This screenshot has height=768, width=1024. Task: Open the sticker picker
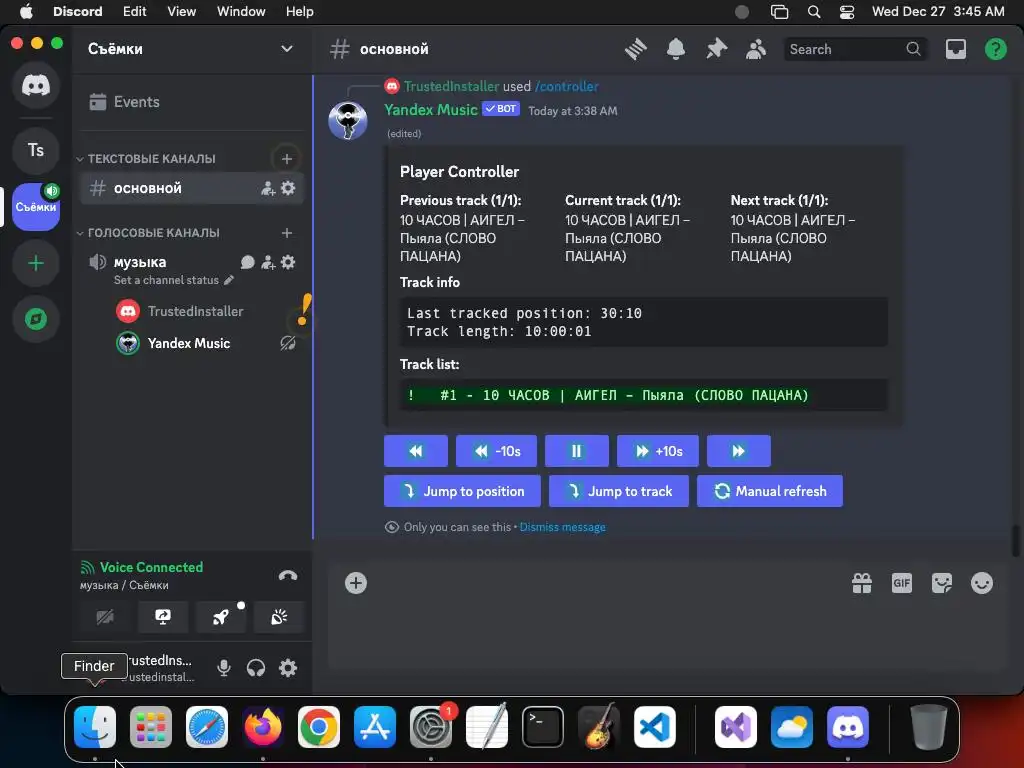(x=942, y=583)
